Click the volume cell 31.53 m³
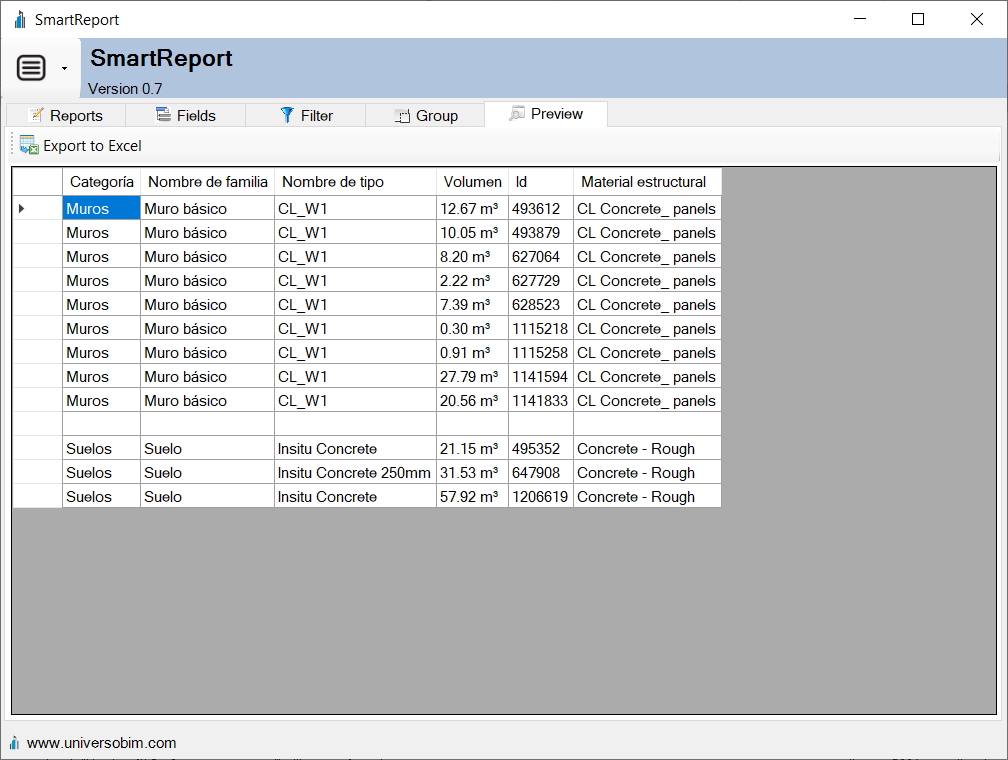This screenshot has width=1008, height=760. pos(472,473)
